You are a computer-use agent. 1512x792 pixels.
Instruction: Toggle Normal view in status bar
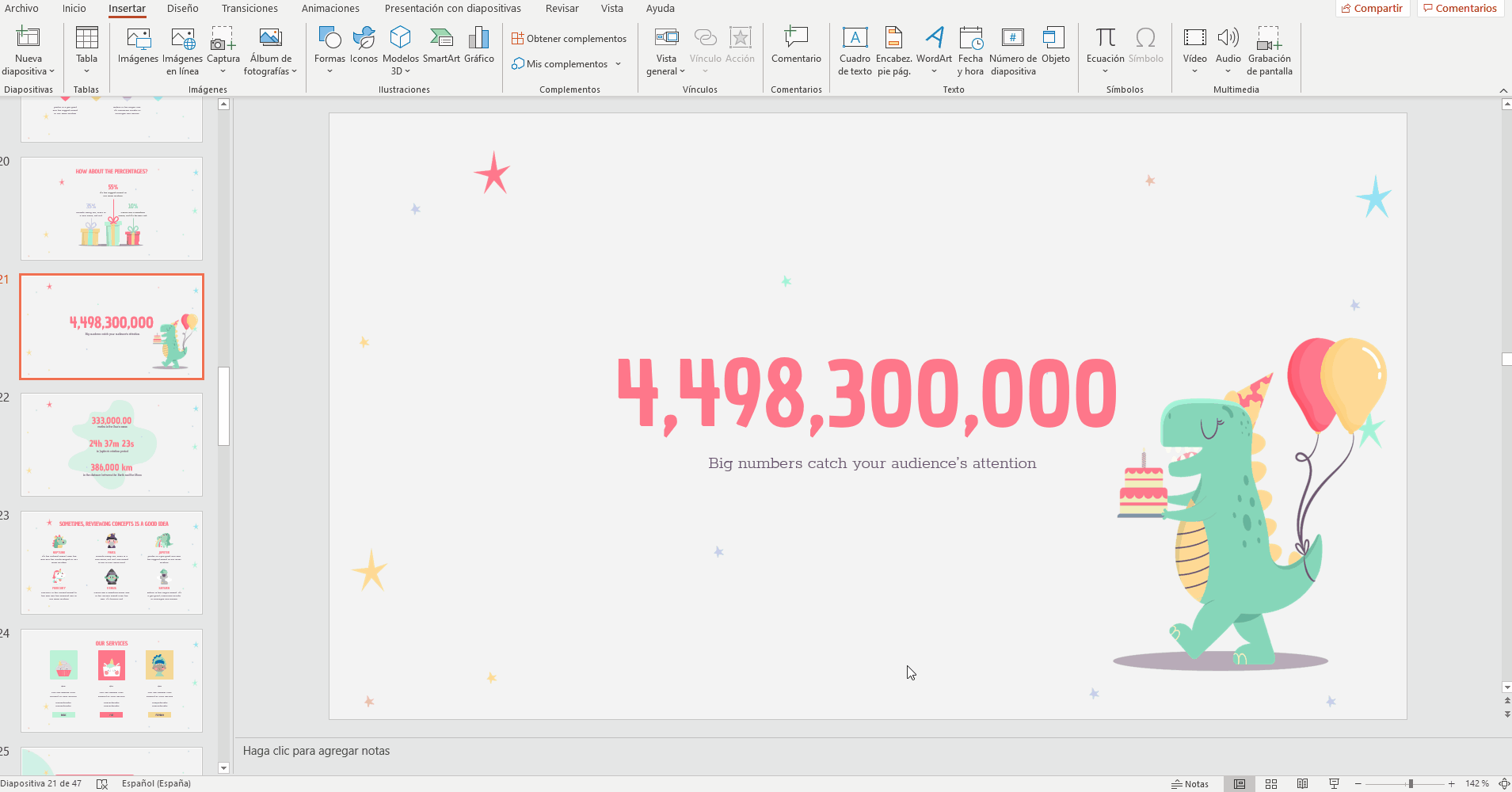tap(1240, 783)
